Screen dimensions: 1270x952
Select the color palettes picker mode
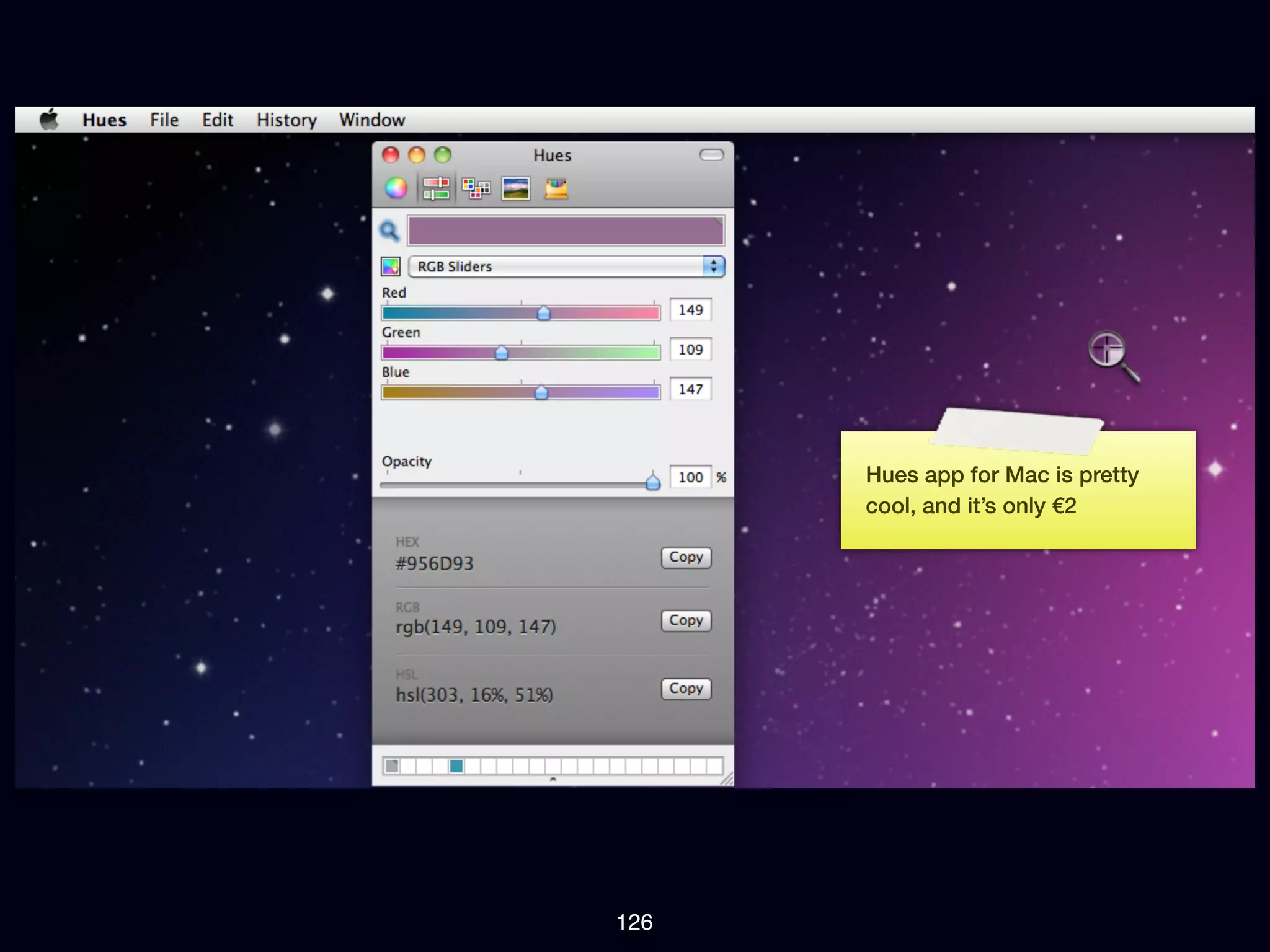click(476, 188)
